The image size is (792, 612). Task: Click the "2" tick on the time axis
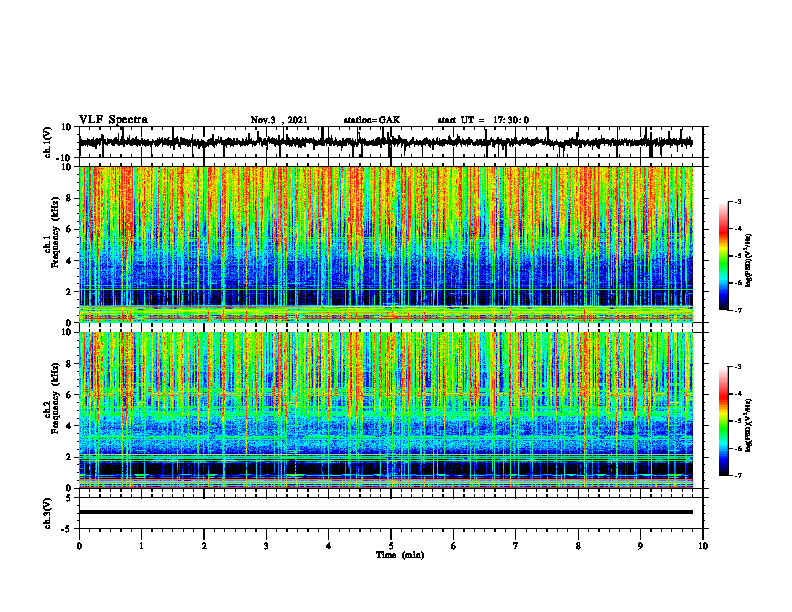pos(204,546)
